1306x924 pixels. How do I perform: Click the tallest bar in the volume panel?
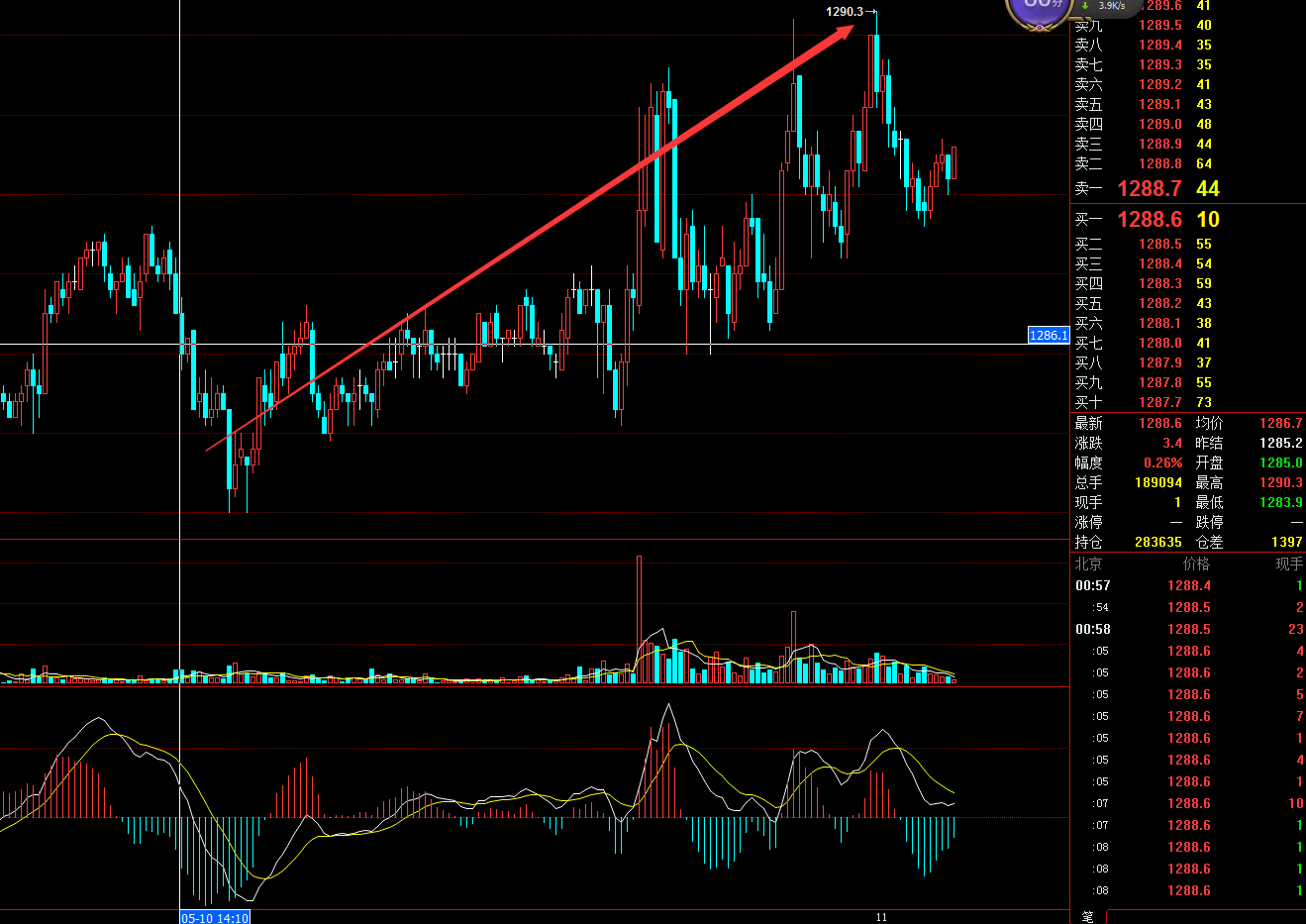[639, 619]
